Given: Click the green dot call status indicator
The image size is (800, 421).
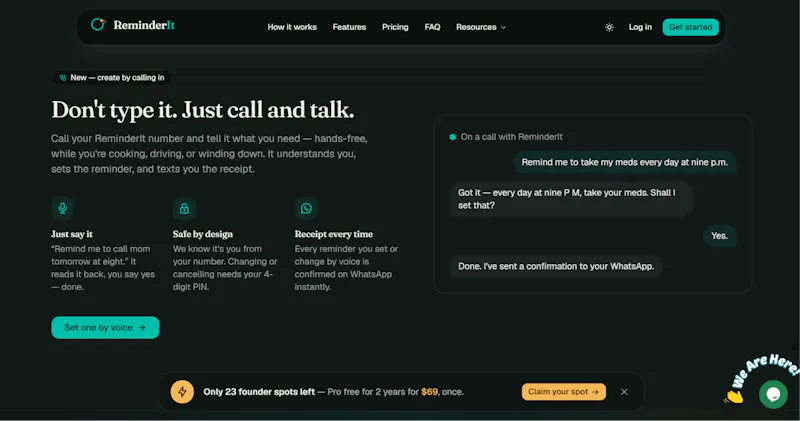Looking at the screenshot, I should (x=453, y=137).
